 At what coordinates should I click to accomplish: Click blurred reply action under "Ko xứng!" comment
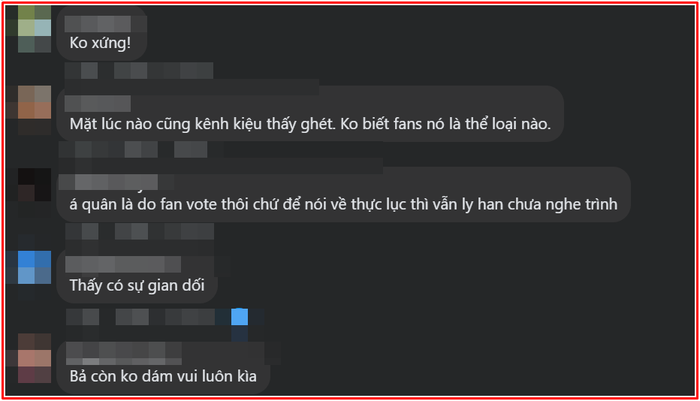[164, 71]
